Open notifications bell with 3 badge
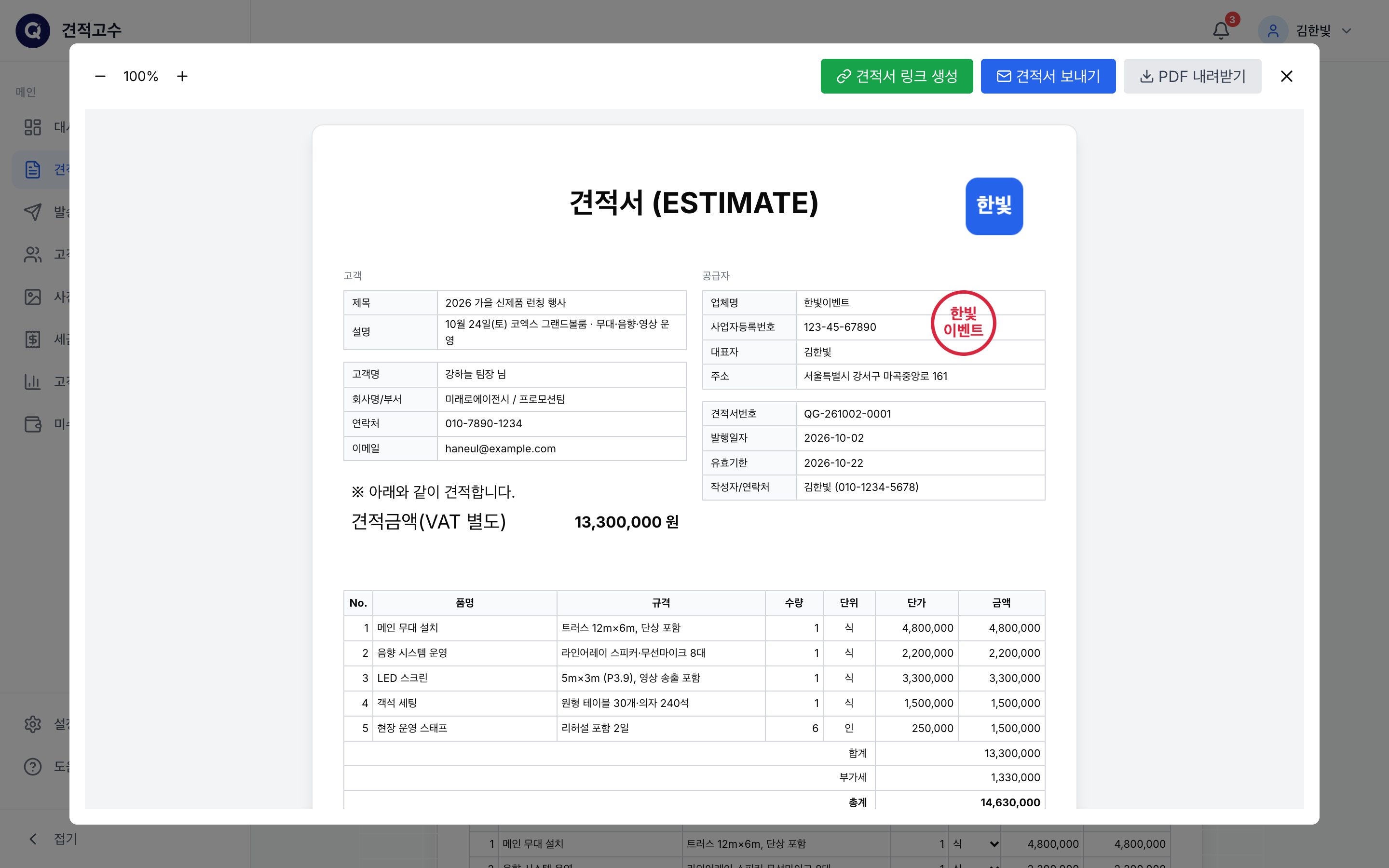The width and height of the screenshot is (1389, 868). pos(1221,30)
